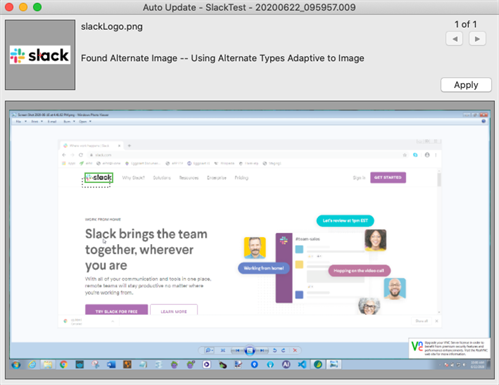Click the Windows Start orb
This screenshot has width=499, height=385.
pyautogui.click(x=16, y=365)
